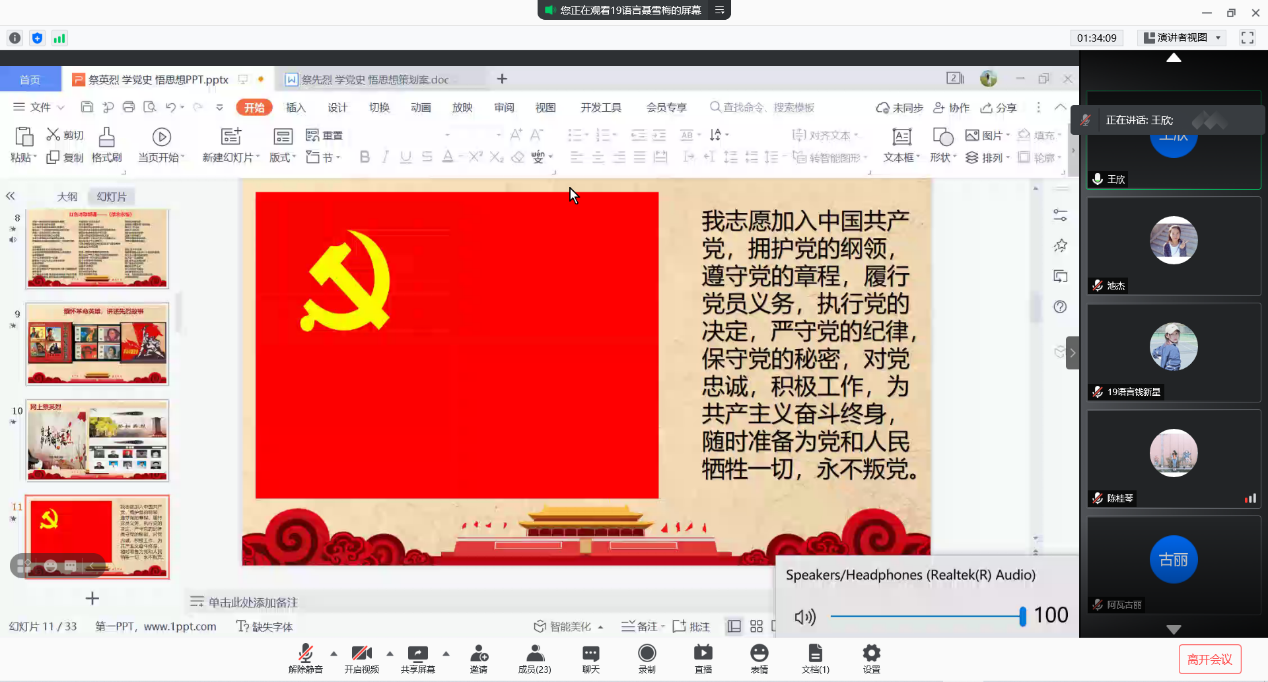1268x682 pixels.
Task: Open meeting 设置 settings gear
Action: (x=871, y=653)
